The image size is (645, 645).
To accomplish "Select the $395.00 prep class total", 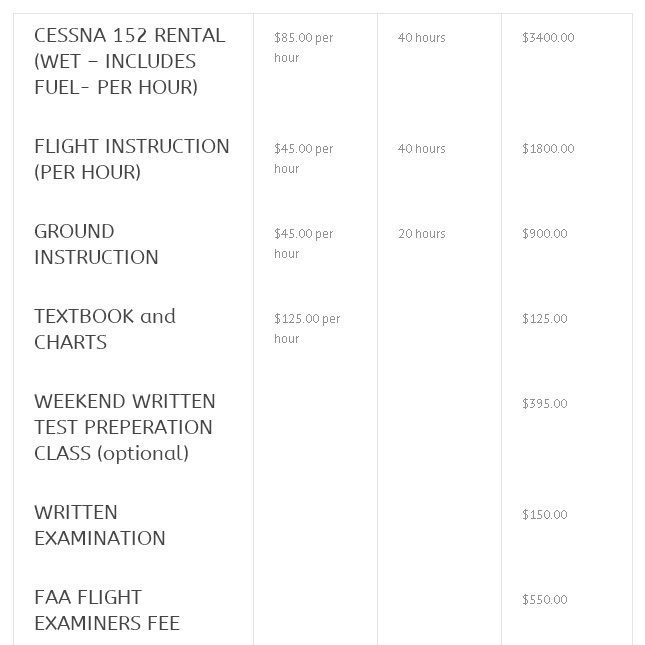I will point(545,404).
